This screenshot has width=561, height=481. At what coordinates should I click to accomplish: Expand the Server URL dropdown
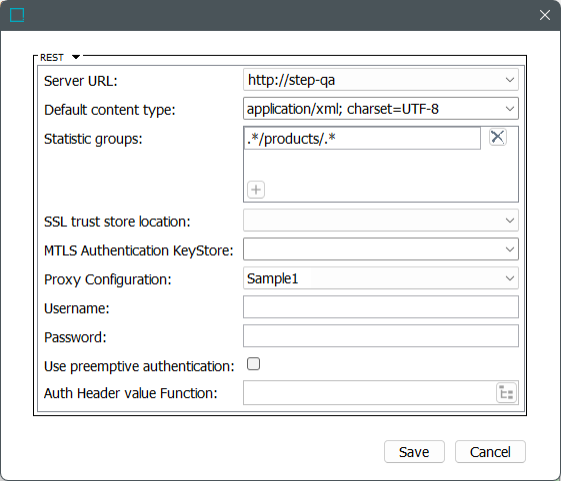pyautogui.click(x=510, y=80)
